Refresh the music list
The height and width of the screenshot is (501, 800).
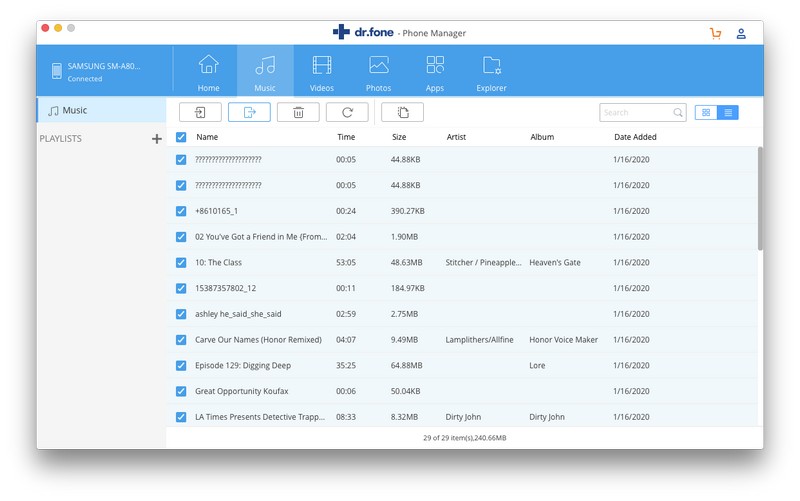[x=347, y=112]
